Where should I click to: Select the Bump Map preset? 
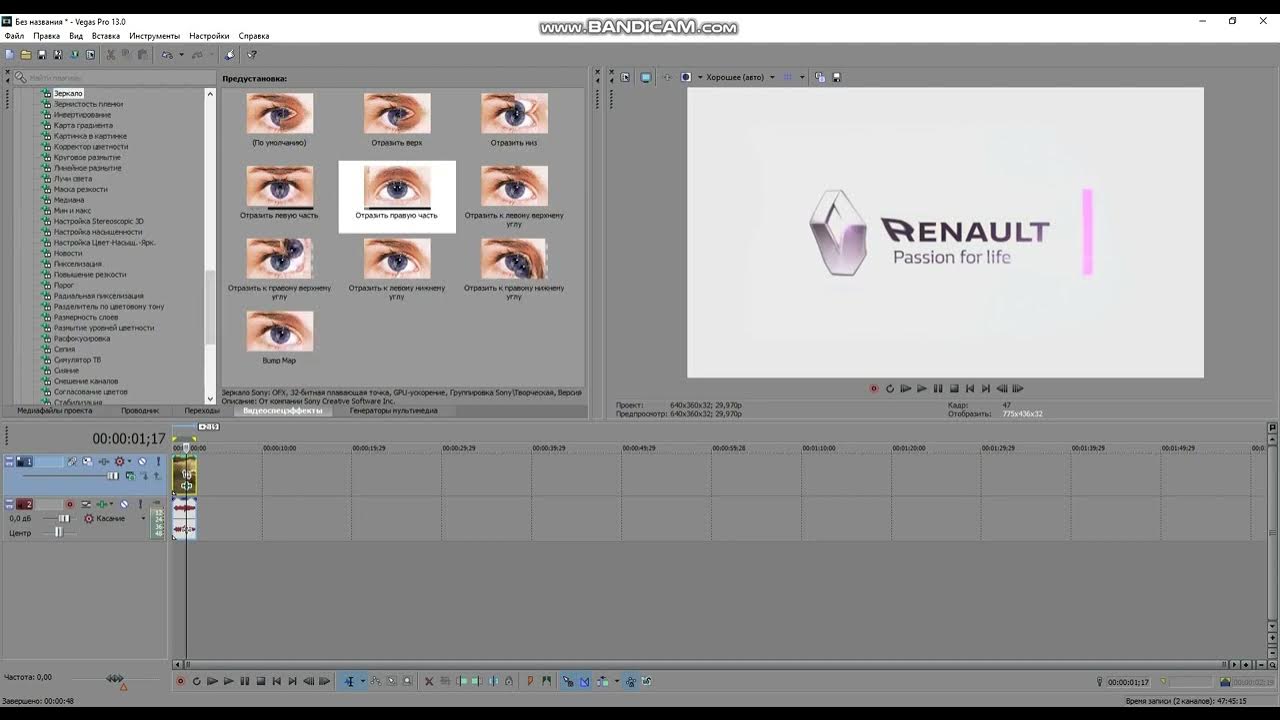pos(279,337)
